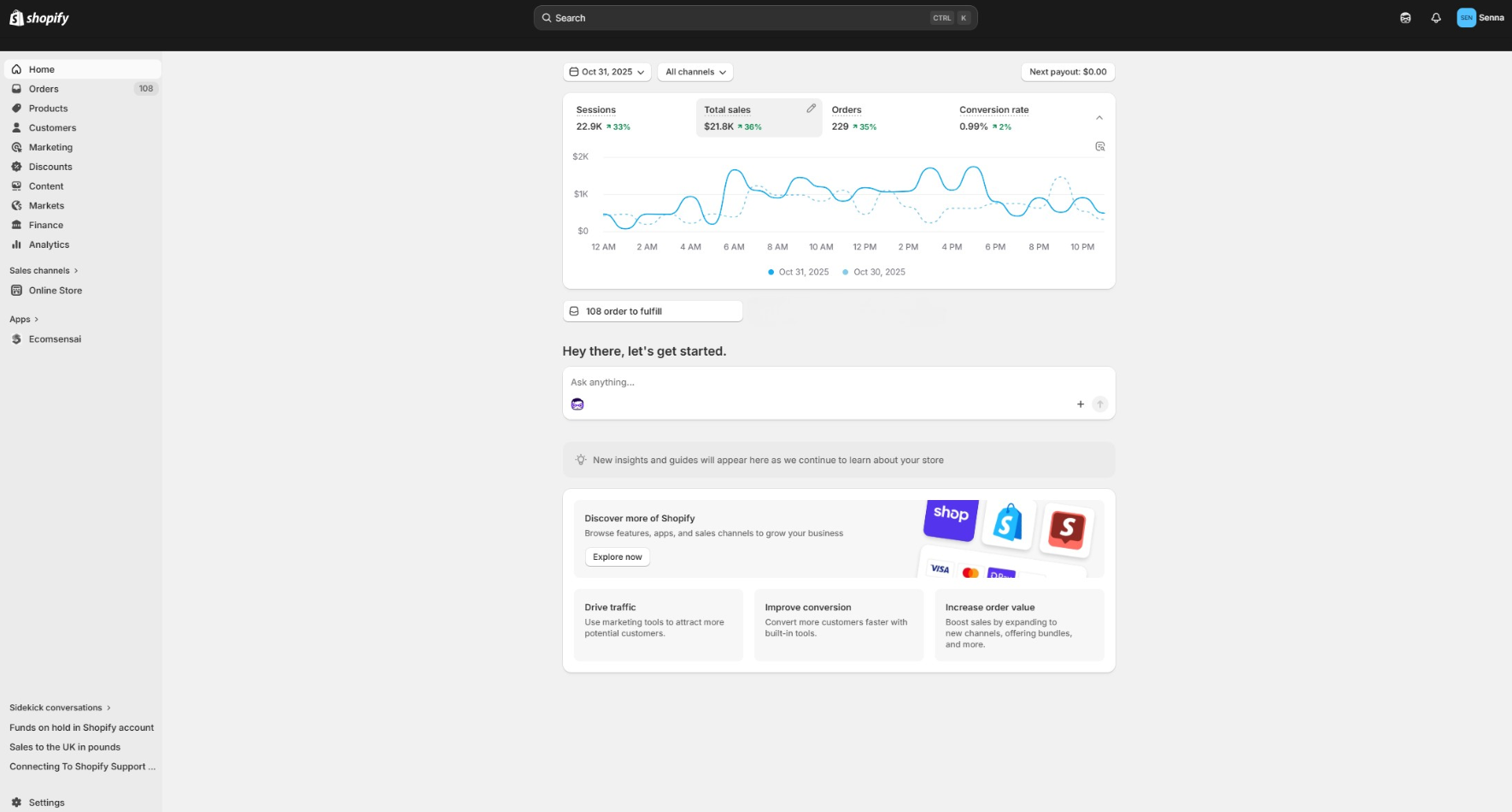This screenshot has width=1512, height=812.
Task: Toggle the Oct 30, 2025 chart legend
Action: [873, 272]
